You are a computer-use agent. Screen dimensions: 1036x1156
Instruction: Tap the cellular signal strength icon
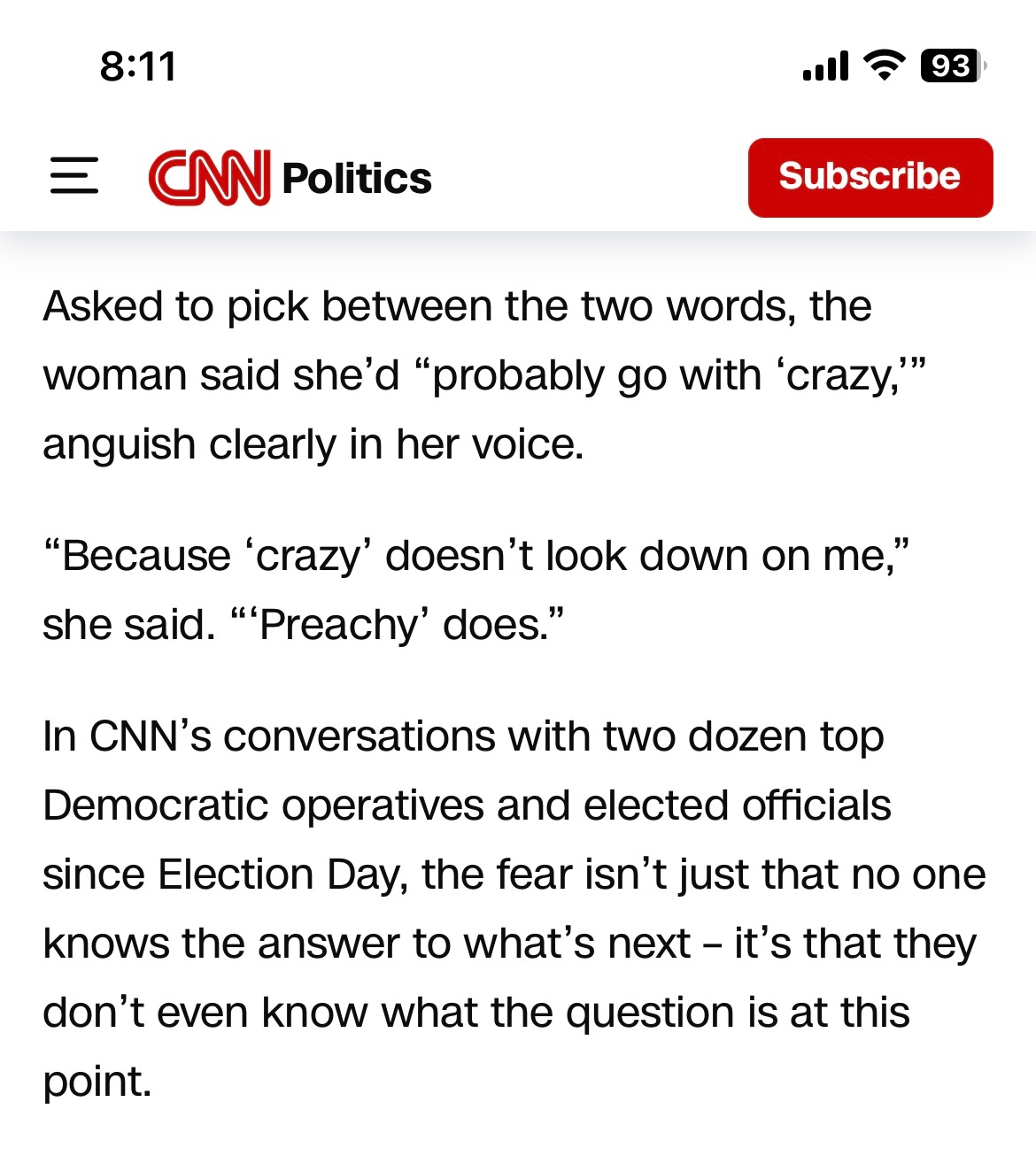(x=825, y=66)
